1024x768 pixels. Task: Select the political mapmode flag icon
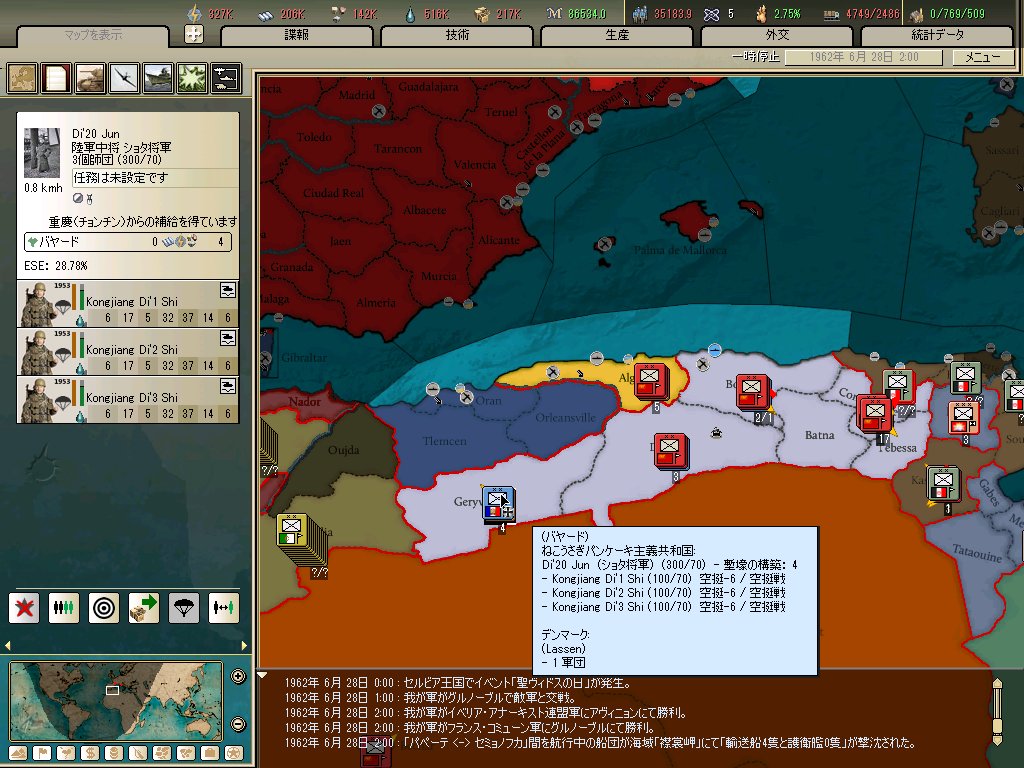[x=42, y=754]
